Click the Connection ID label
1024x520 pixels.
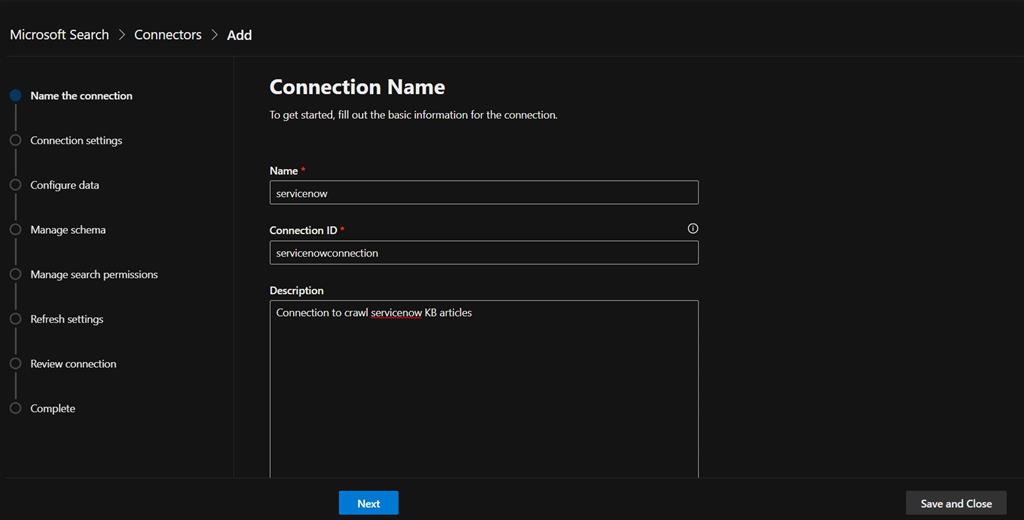303,231
